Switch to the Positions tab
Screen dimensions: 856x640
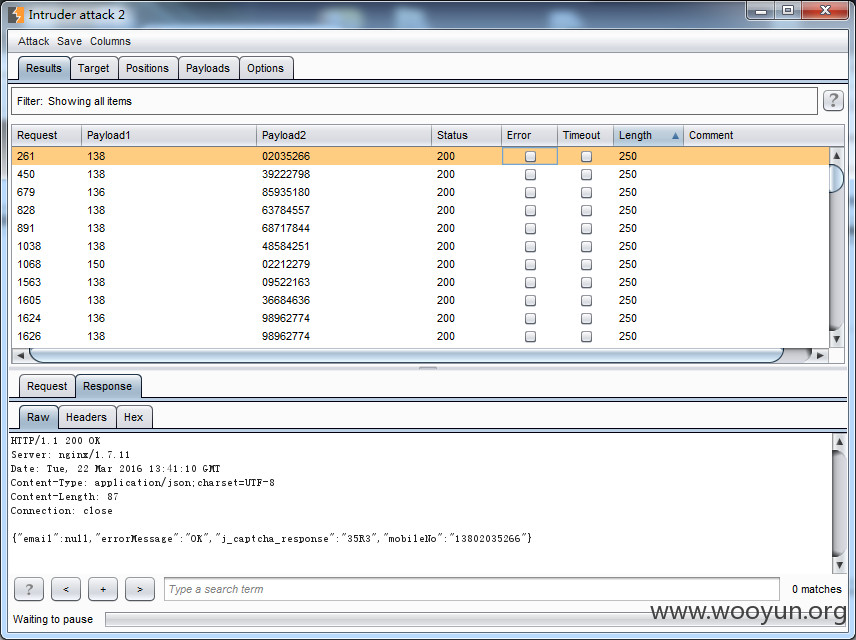click(147, 68)
